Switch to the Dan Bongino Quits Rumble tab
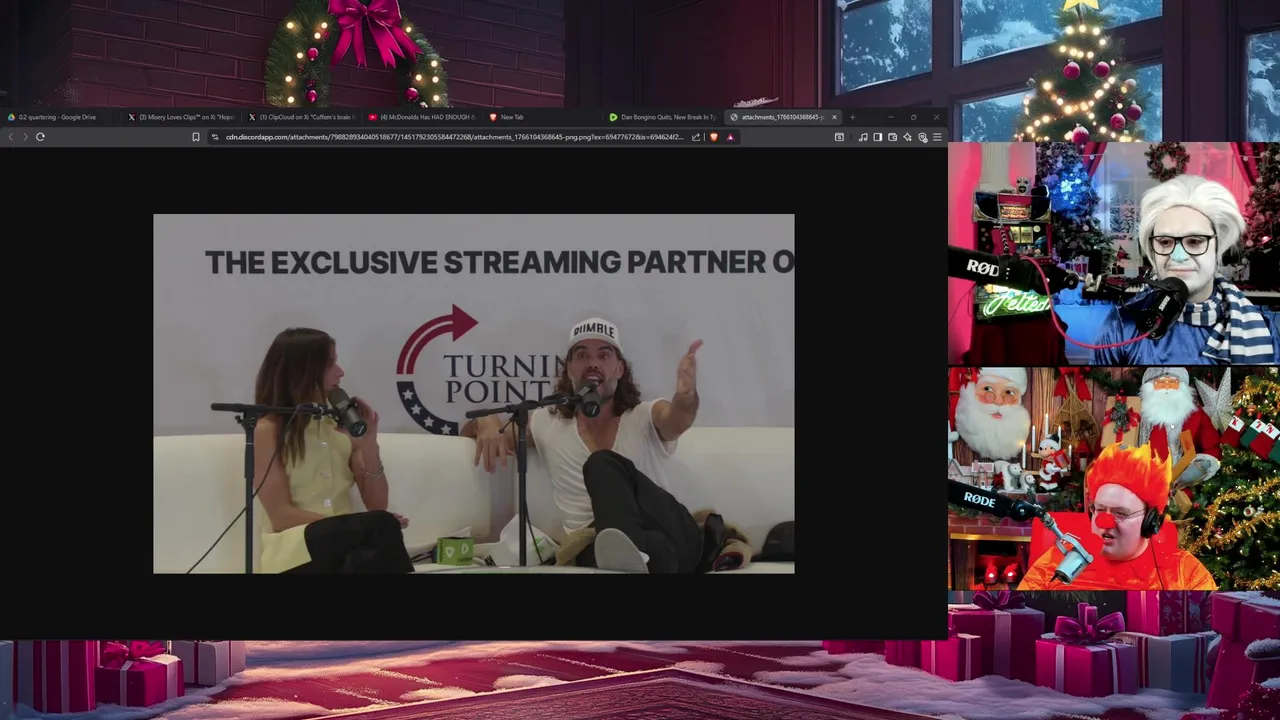Screen dimensions: 1280x720 point(663,117)
